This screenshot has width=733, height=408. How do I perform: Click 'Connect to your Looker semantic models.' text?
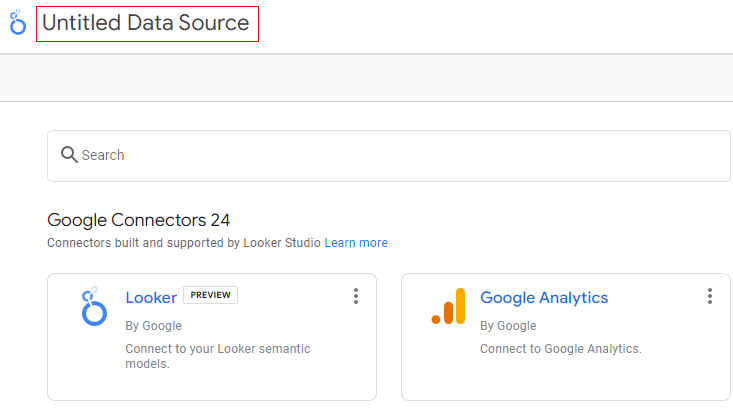218,356
